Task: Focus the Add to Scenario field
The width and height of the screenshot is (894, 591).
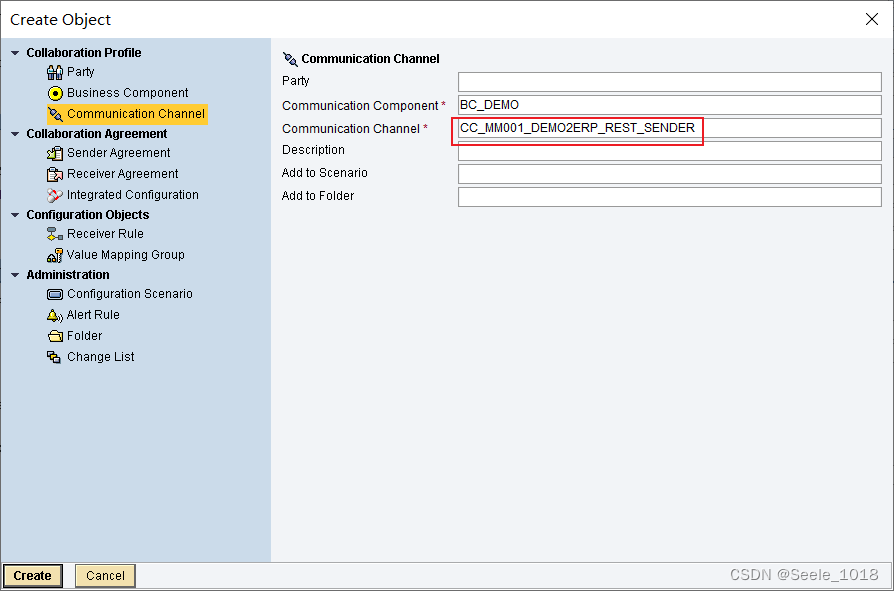Action: pos(669,174)
